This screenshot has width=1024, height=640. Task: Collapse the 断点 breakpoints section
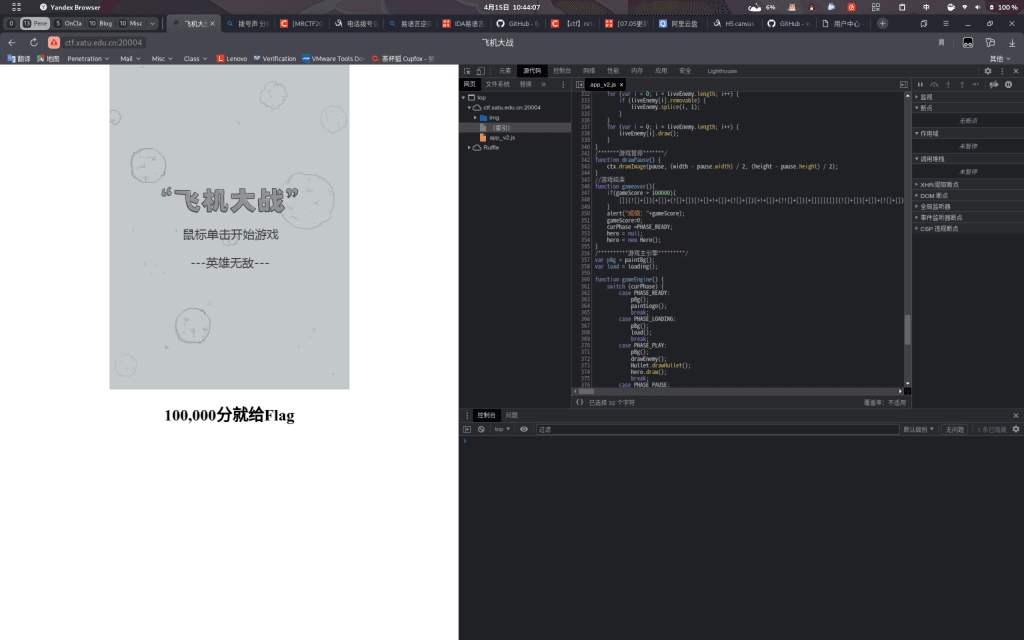pos(968,108)
